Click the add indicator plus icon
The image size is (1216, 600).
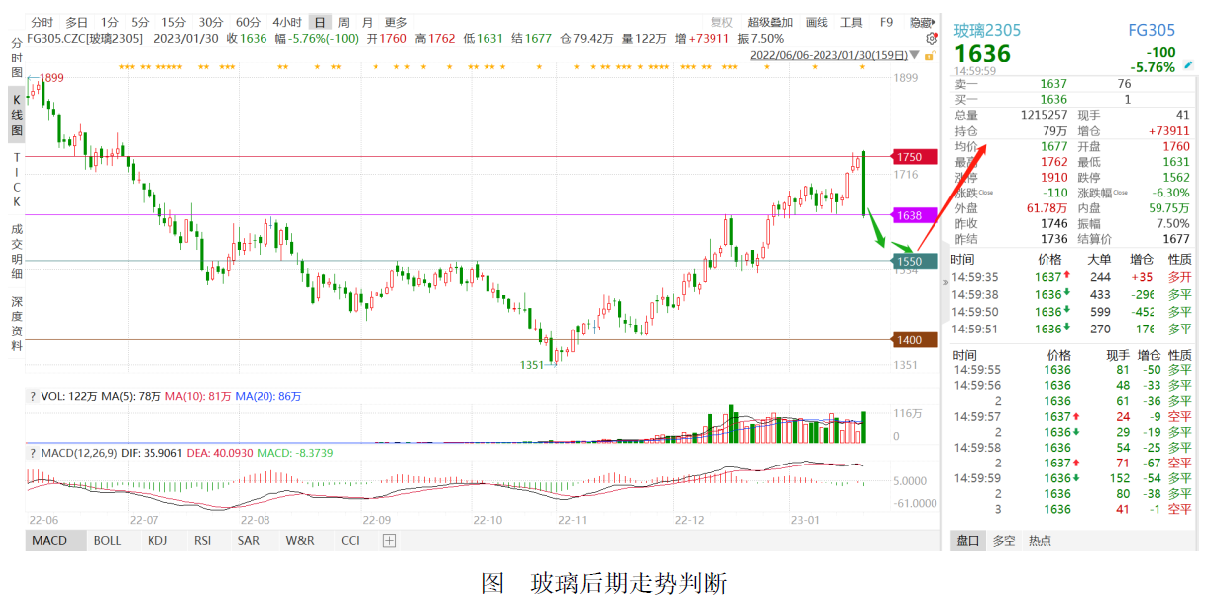tap(389, 541)
